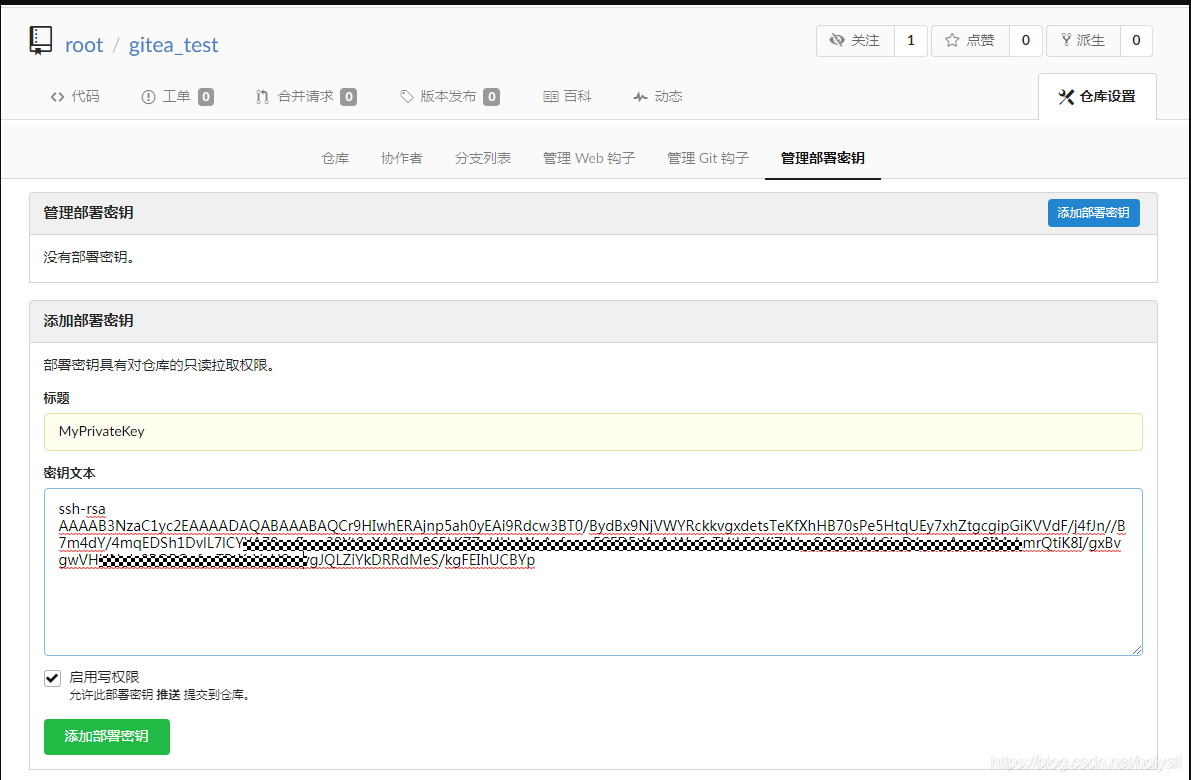Screen dimensions: 1191x780
Task: Click the wrench icon on 仓库设置 tab
Action: click(1064, 95)
